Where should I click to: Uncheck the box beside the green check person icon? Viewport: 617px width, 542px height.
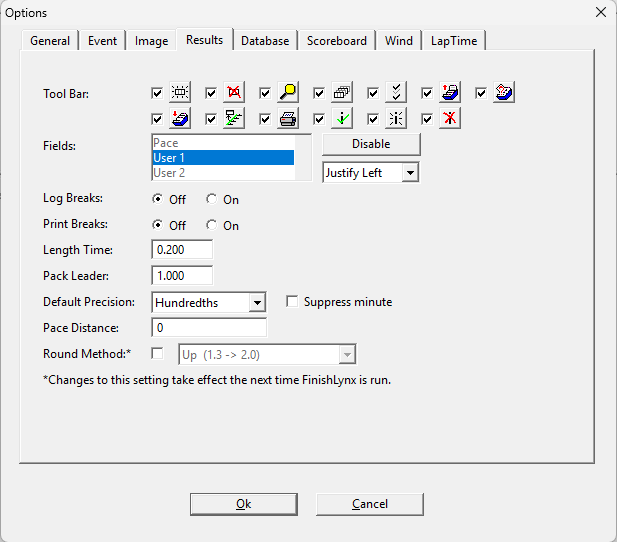point(319,119)
